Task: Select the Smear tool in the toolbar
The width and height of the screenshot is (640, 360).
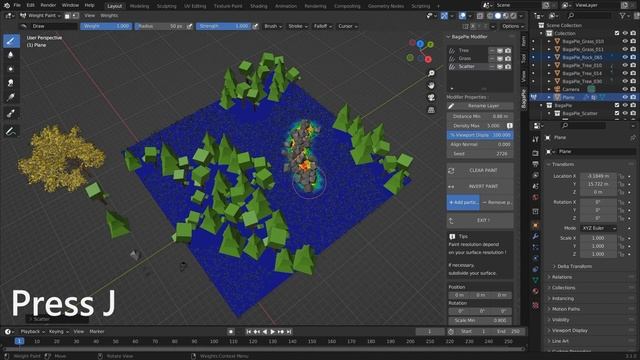Action: [x=11, y=83]
